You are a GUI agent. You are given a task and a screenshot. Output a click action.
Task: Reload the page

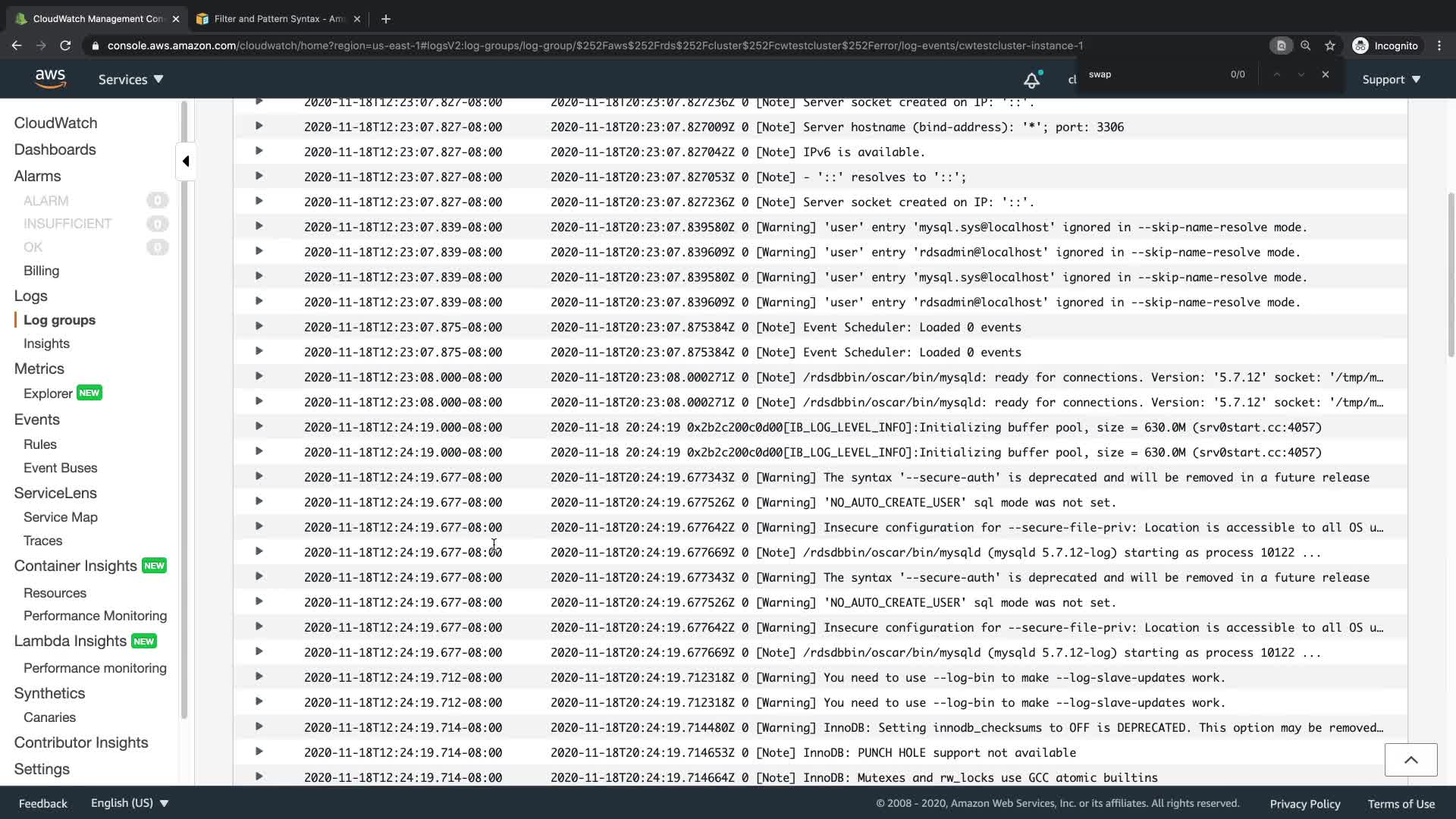[65, 45]
